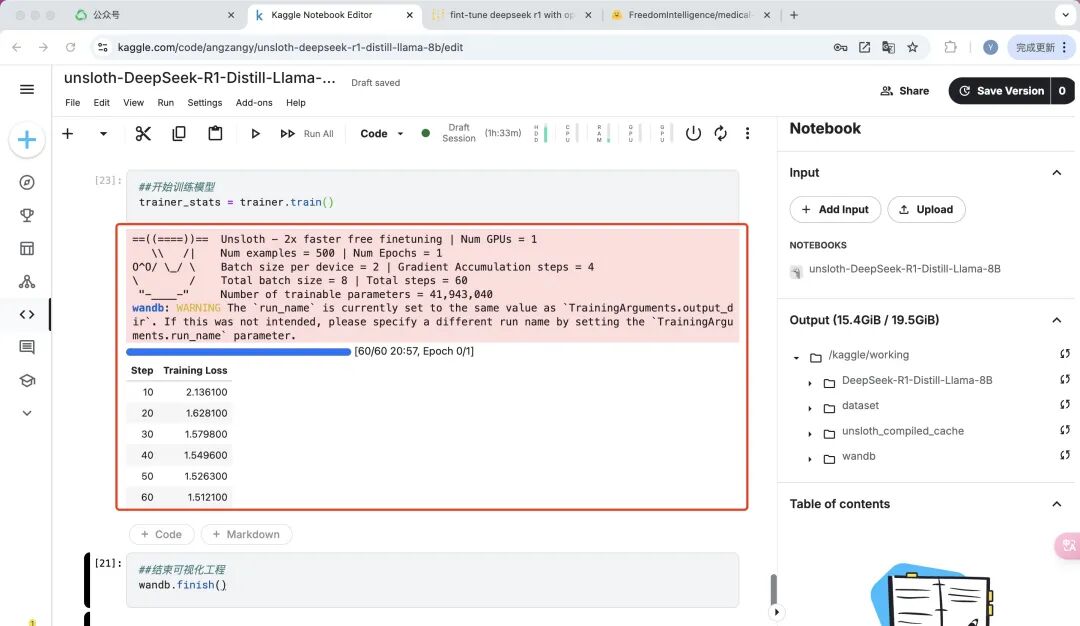Switch to the 公众号 browser tab
Screen dimensions: 1080x626
[155, 14]
